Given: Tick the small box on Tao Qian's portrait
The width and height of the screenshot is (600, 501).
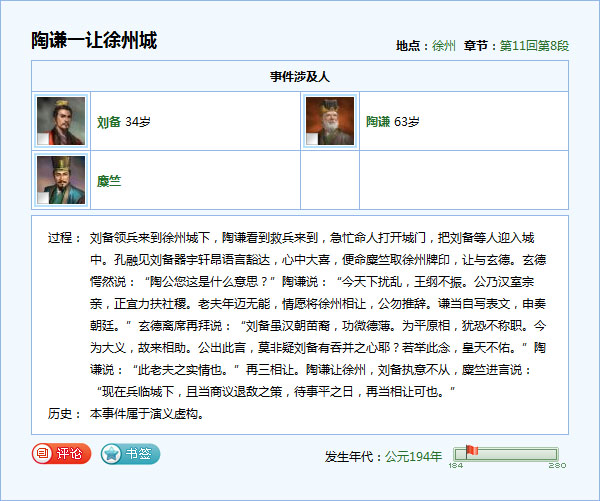Looking at the screenshot, I should (x=313, y=139).
